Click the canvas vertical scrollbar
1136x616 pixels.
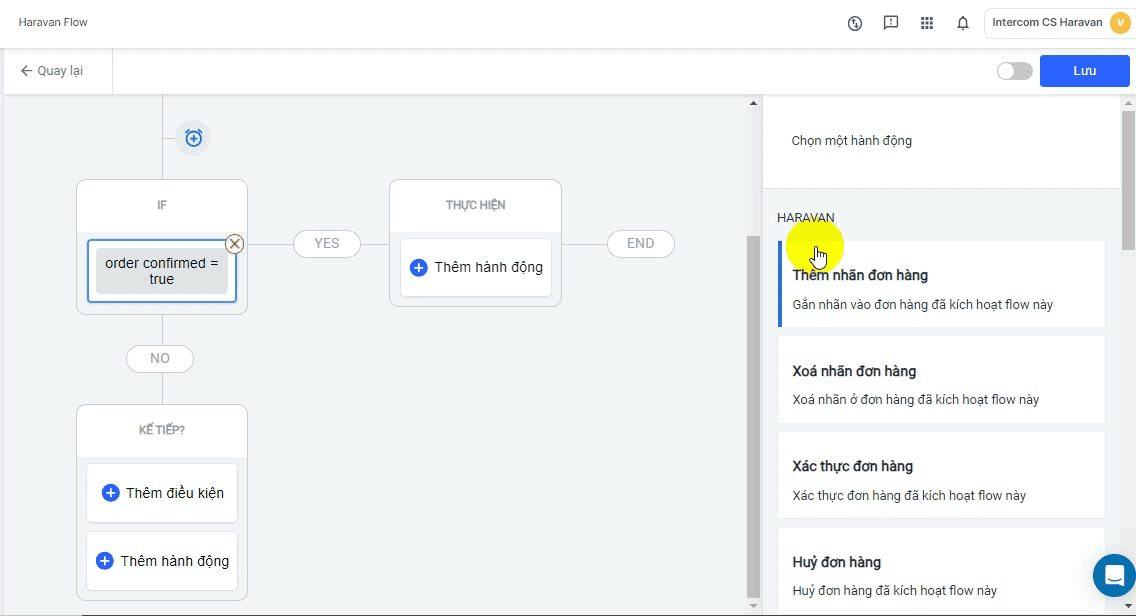coord(754,400)
